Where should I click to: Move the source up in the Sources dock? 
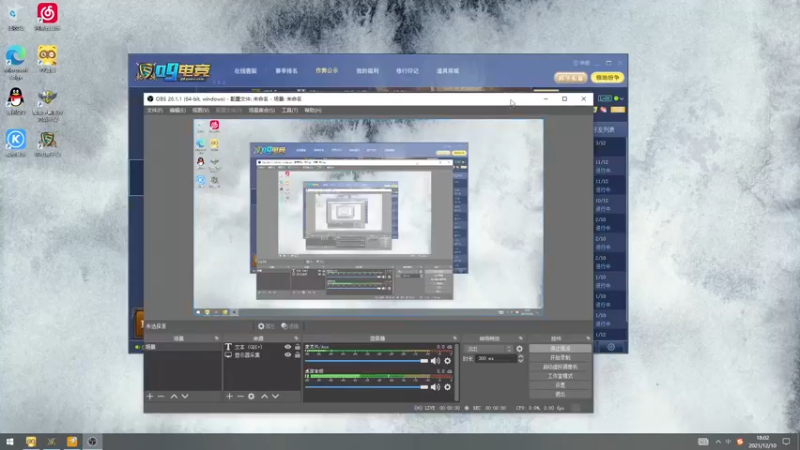(x=264, y=396)
